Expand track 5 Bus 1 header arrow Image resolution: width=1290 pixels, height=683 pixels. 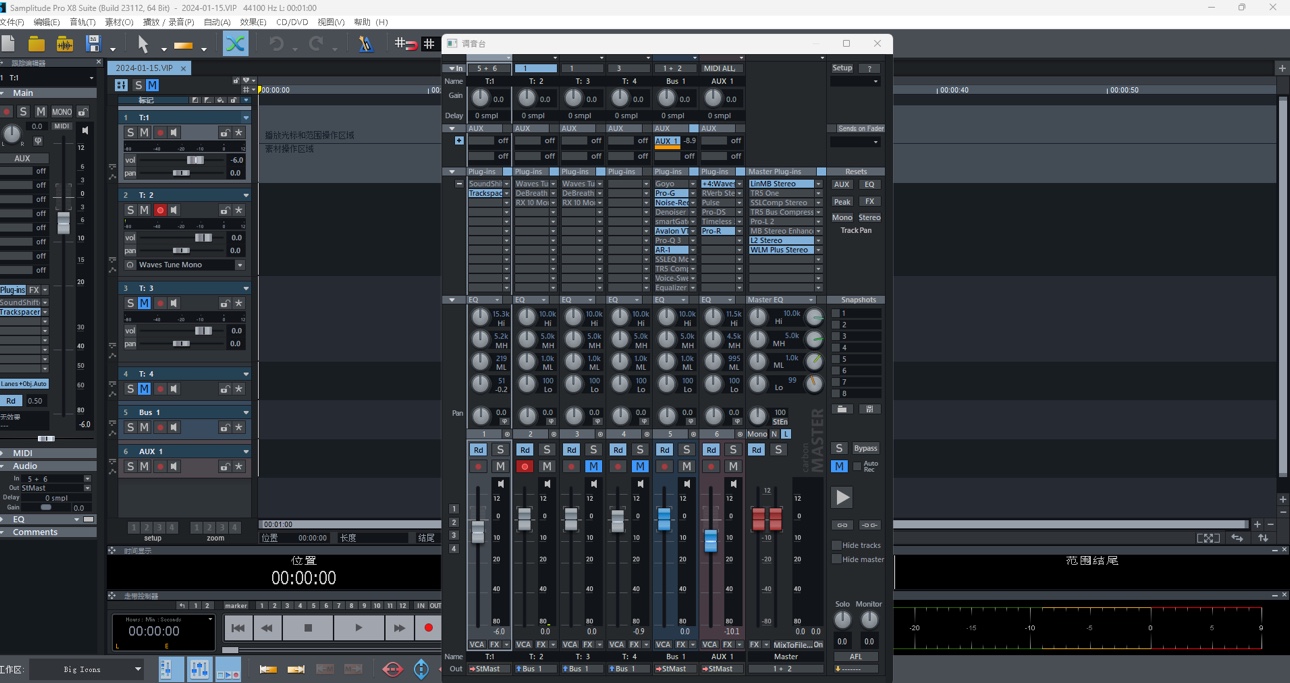click(246, 412)
